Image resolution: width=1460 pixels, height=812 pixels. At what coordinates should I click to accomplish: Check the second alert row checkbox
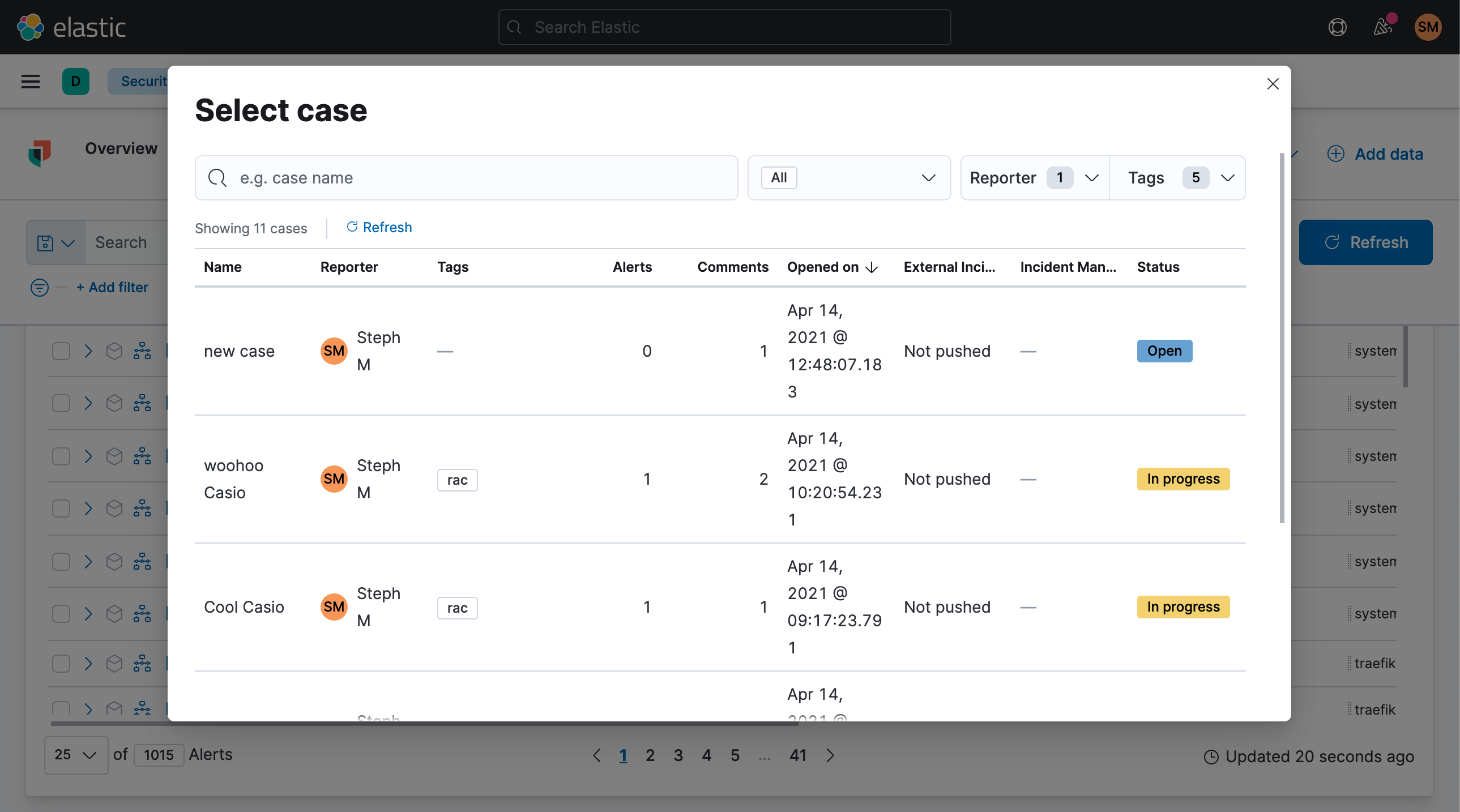click(x=61, y=403)
